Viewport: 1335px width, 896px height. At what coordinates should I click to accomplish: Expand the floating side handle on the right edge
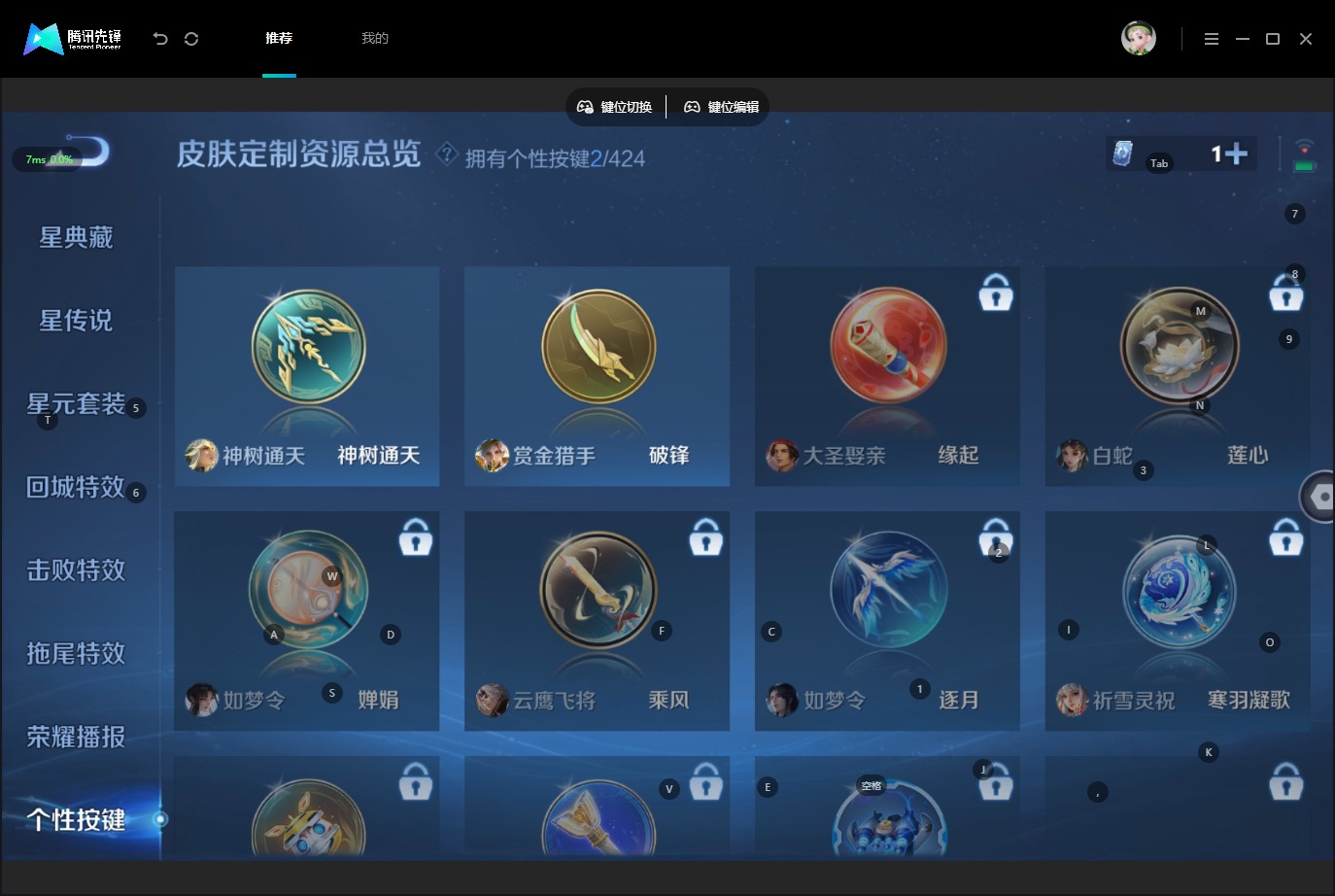[1318, 497]
